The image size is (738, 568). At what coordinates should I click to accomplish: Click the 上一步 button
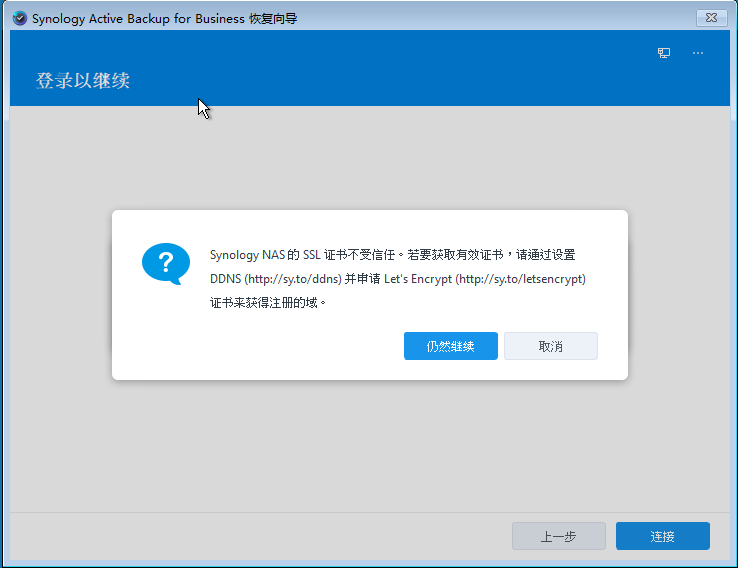558,536
